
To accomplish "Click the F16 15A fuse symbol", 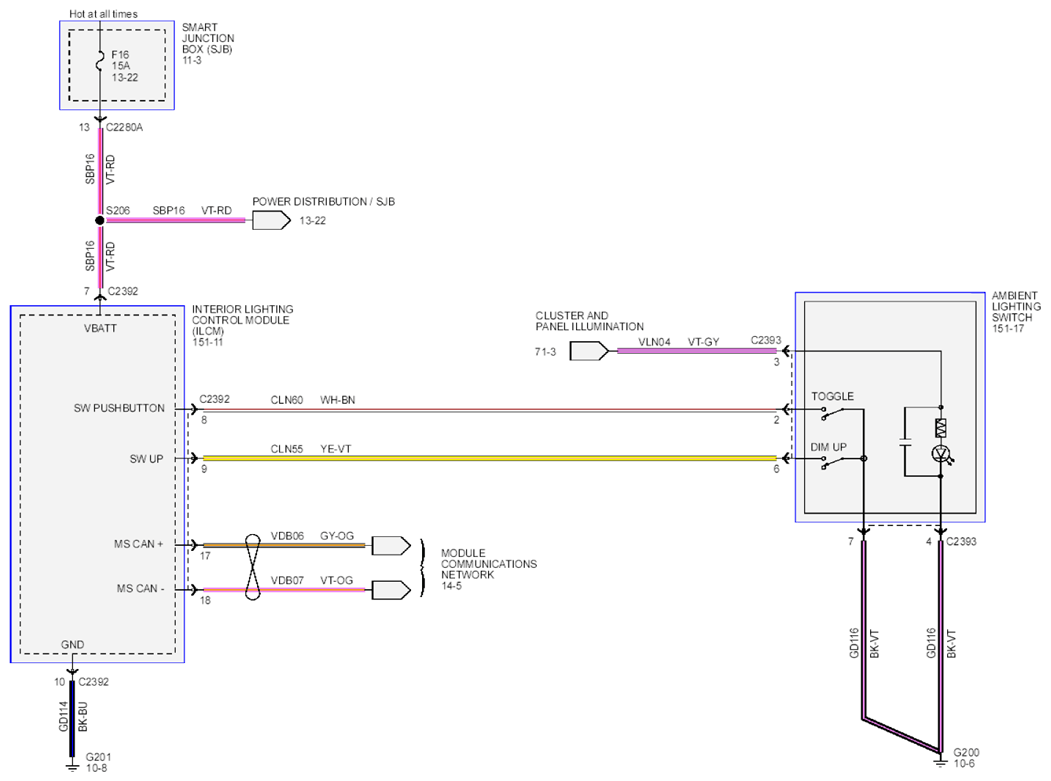I will pos(100,62).
